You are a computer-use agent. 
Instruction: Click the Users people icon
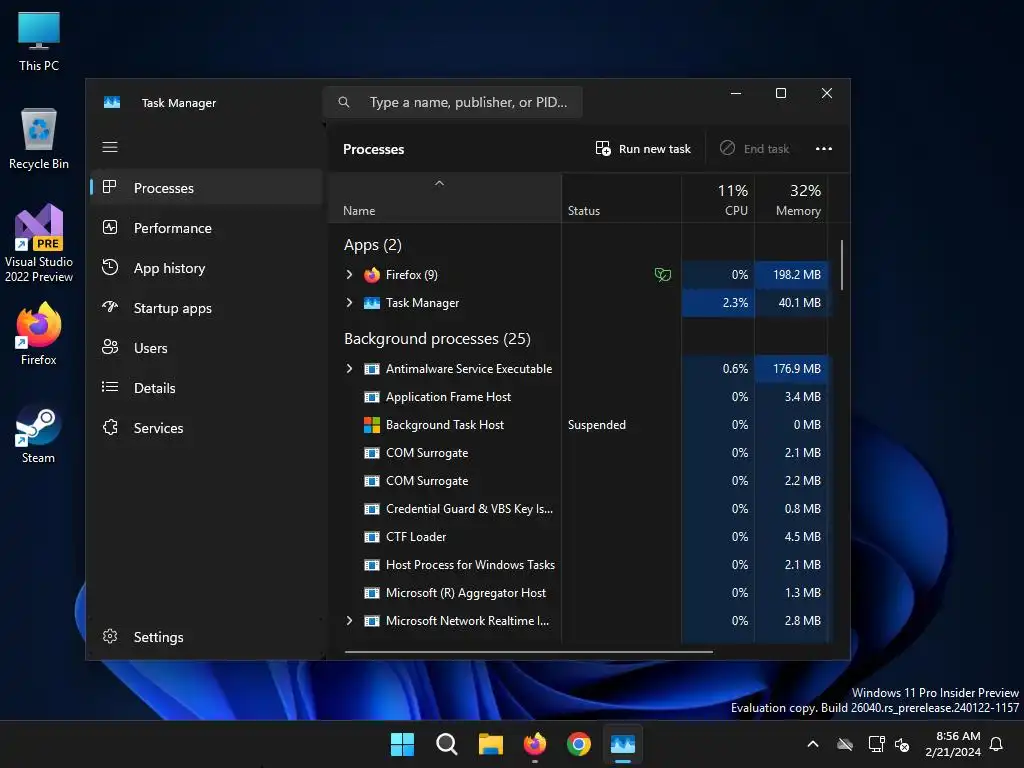point(110,347)
